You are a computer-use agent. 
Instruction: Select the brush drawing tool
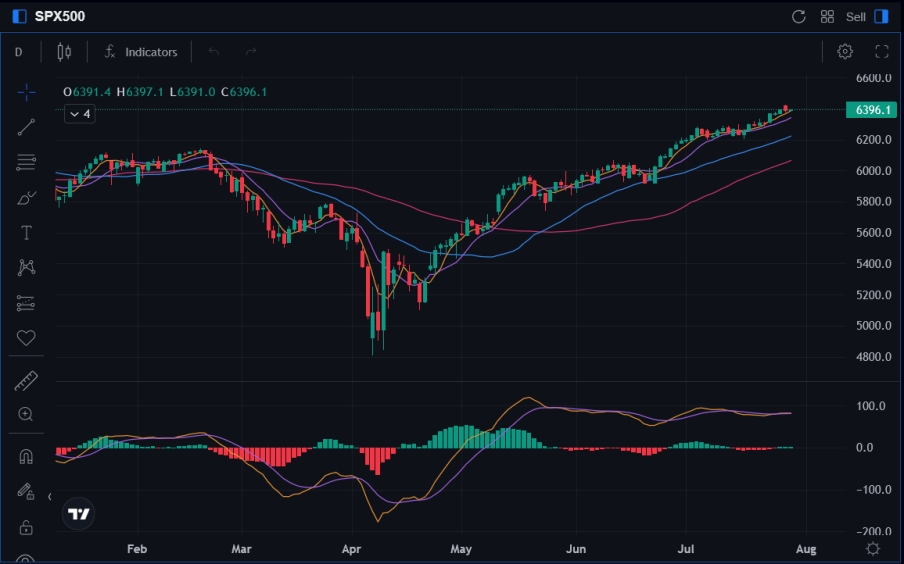(26, 198)
